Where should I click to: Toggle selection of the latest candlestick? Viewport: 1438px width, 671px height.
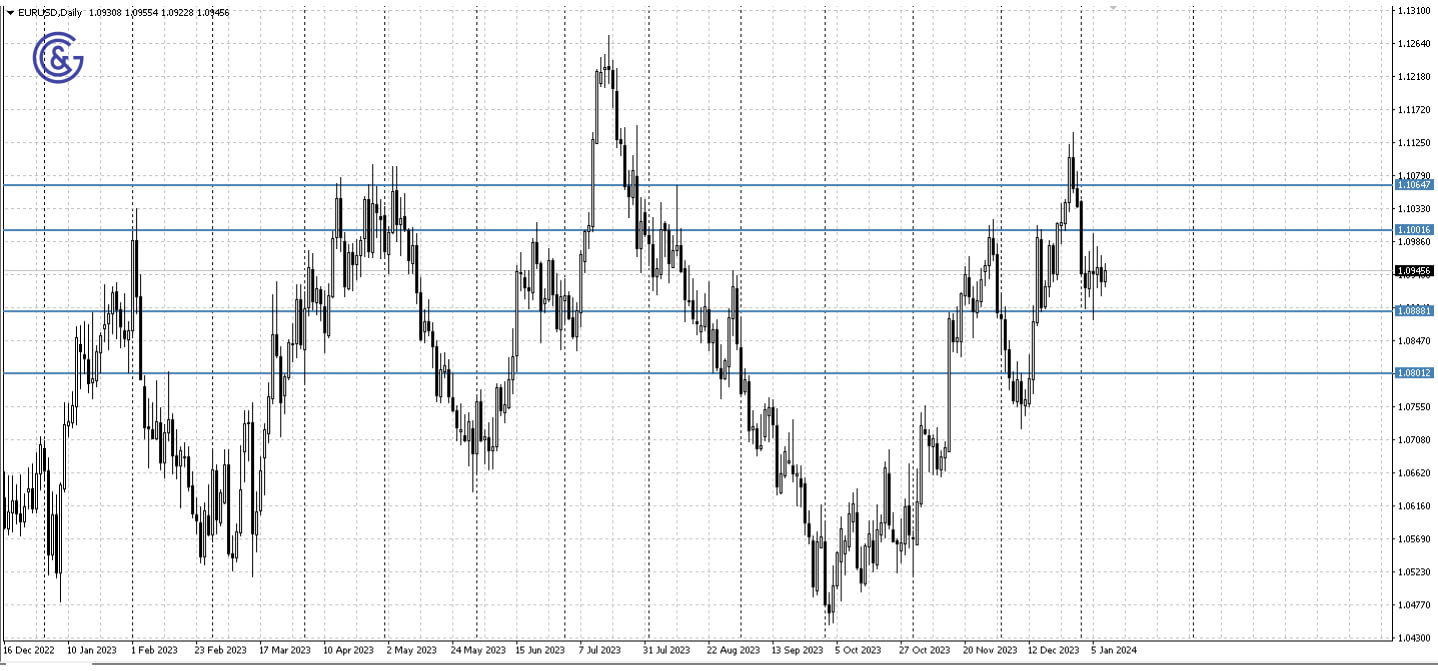[1105, 275]
